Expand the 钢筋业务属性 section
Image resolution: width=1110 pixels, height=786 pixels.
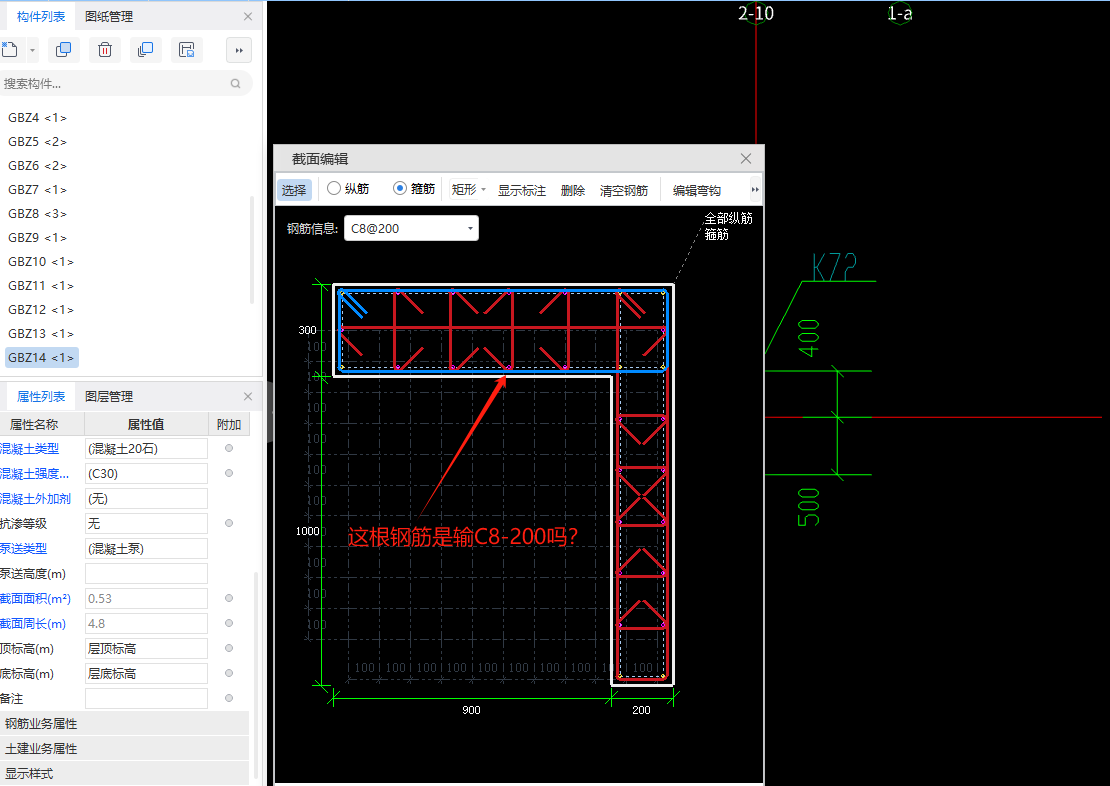(x=42, y=723)
